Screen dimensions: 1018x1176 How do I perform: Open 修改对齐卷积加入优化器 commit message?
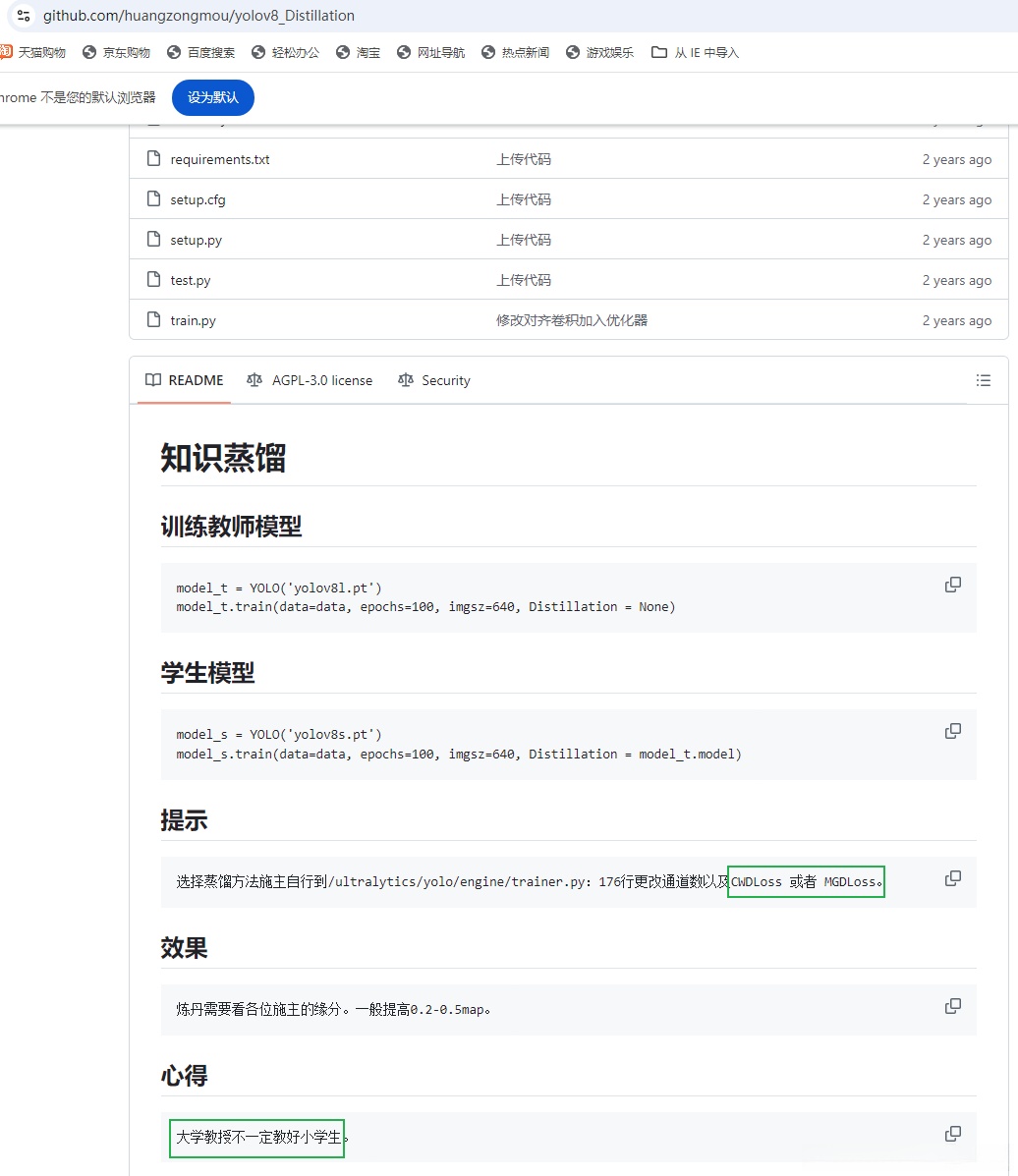coord(572,320)
